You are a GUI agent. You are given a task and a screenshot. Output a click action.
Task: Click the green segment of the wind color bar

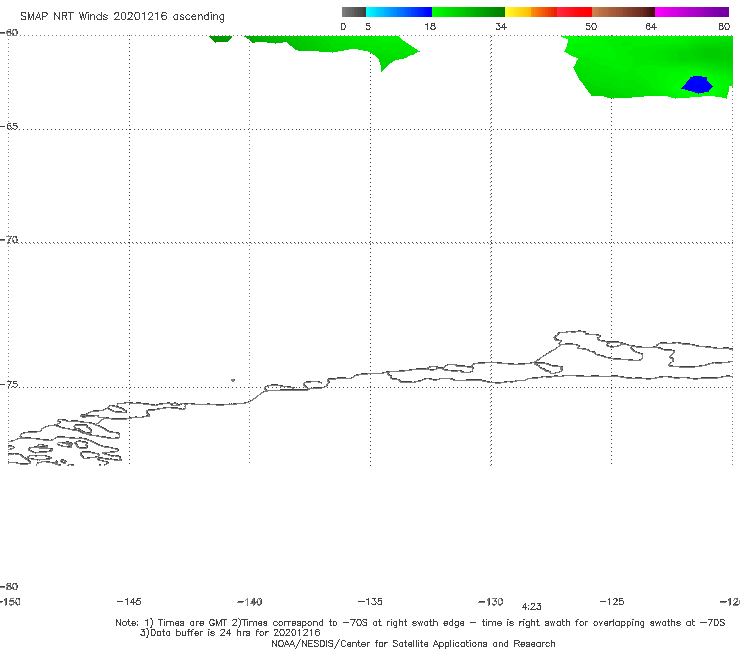point(468,12)
